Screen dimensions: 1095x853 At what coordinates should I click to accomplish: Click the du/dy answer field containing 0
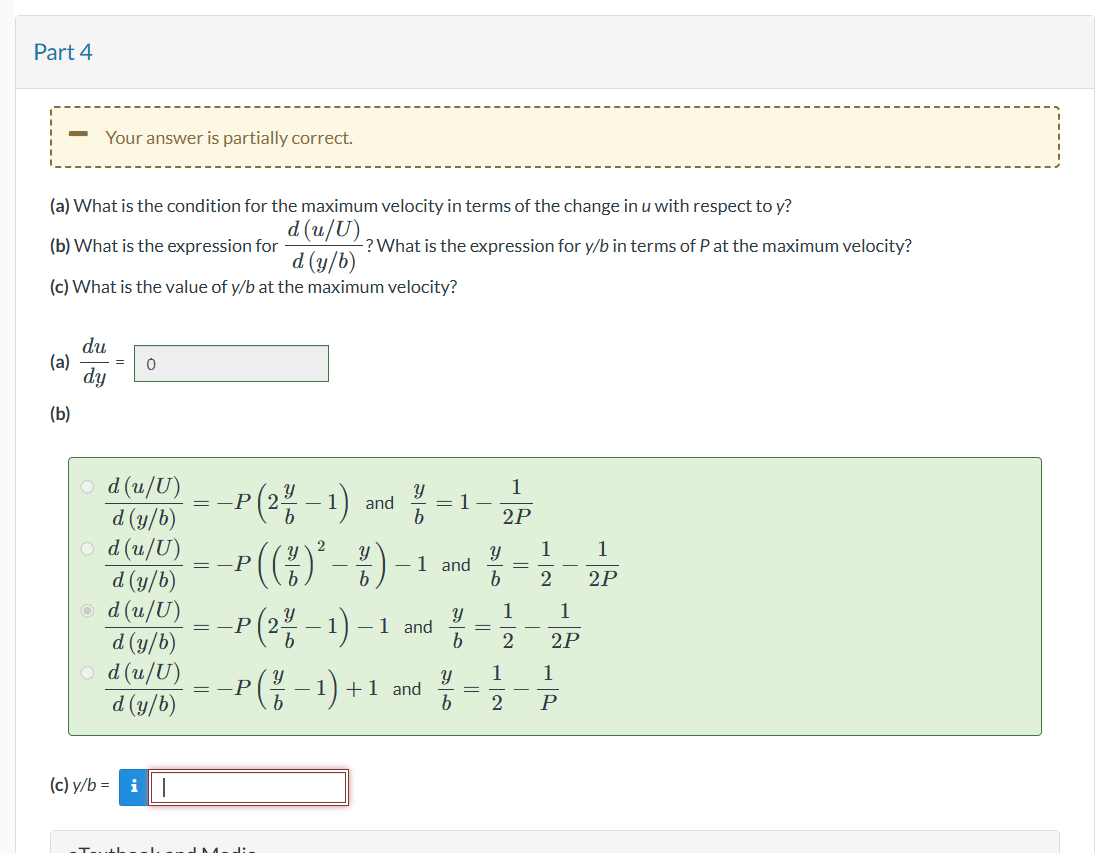pyautogui.click(x=231, y=363)
